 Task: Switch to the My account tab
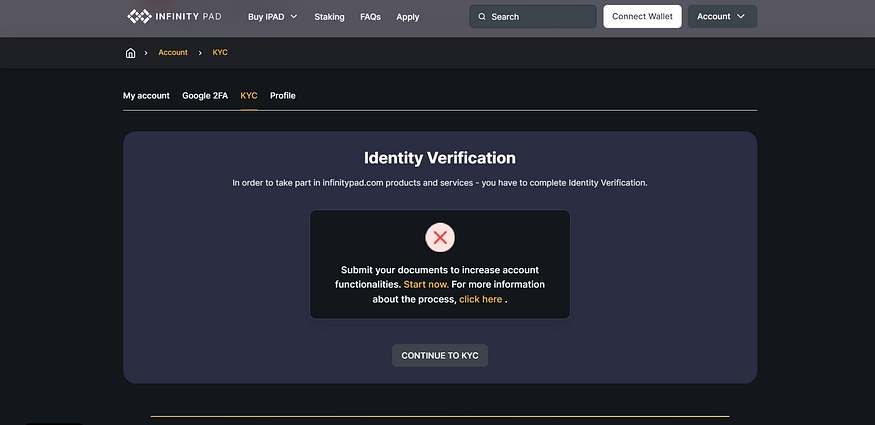coord(146,96)
